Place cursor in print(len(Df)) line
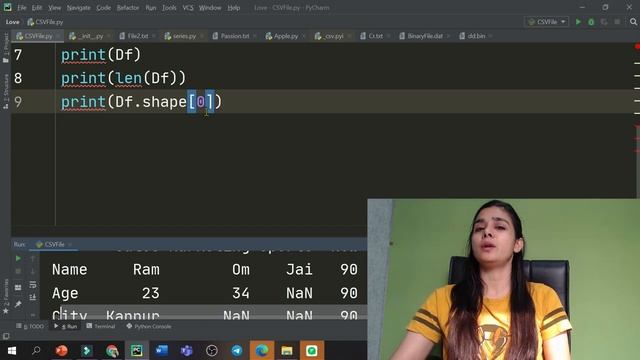Viewport: 640px width, 360px height. pyautogui.click(x=123, y=78)
